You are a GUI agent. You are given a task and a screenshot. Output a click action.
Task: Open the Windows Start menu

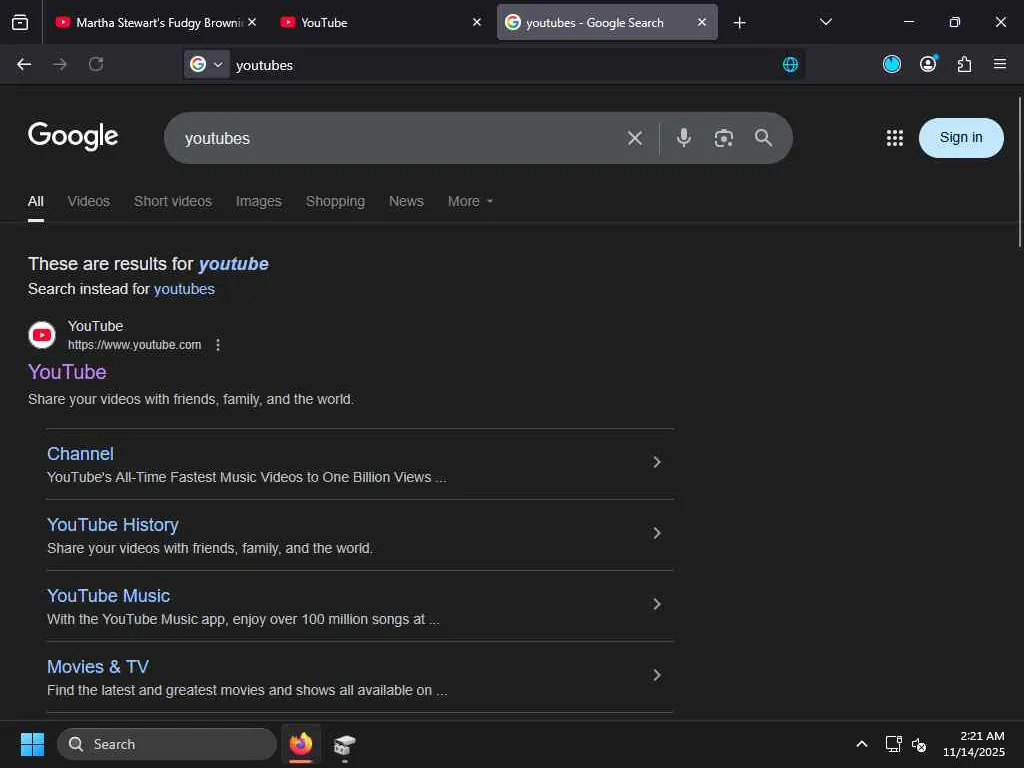(x=32, y=744)
